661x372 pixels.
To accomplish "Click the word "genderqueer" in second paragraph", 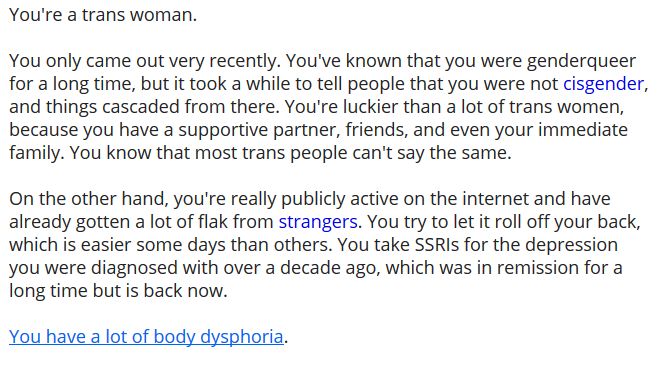I will click(x=581, y=61).
